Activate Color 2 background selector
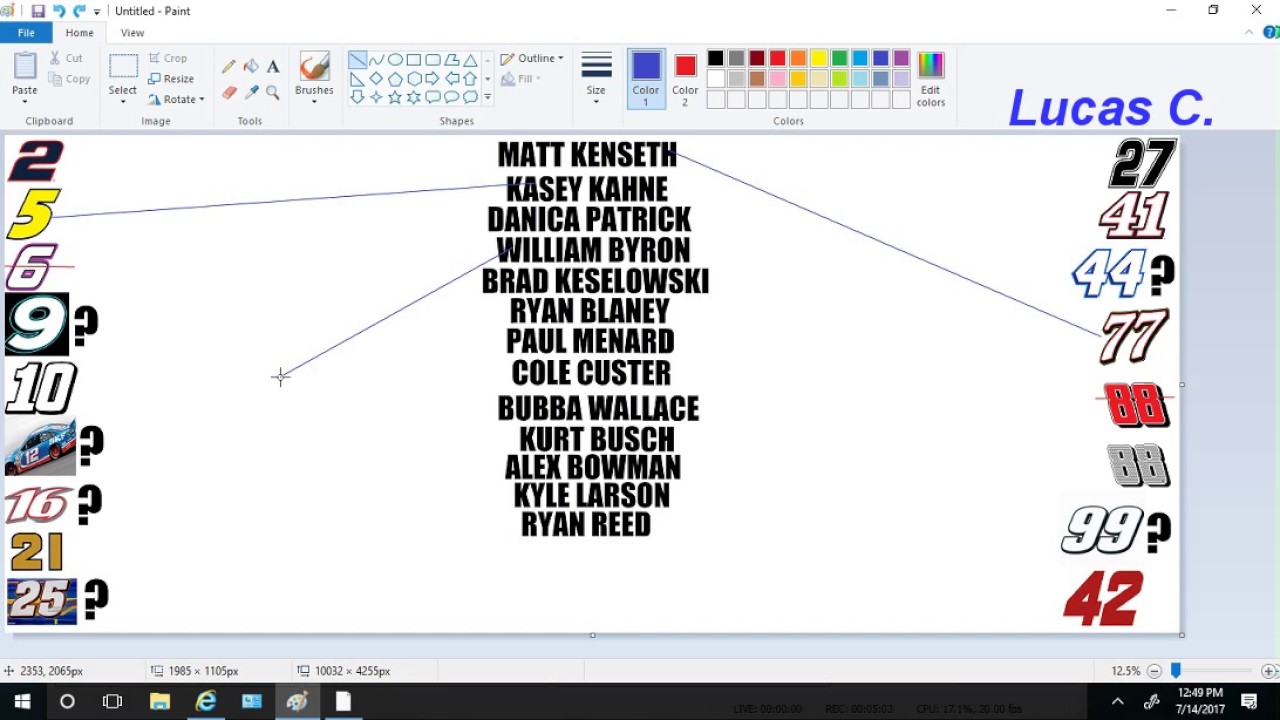 click(685, 78)
